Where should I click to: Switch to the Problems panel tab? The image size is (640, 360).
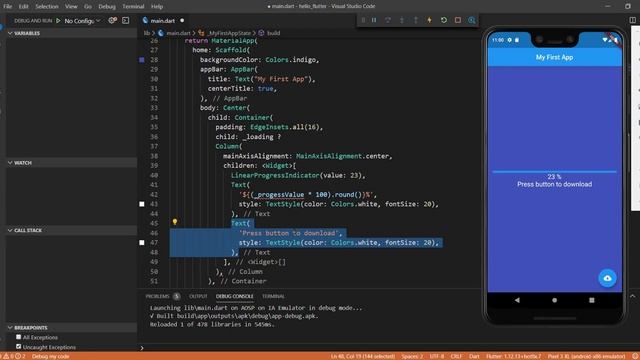click(x=162, y=296)
